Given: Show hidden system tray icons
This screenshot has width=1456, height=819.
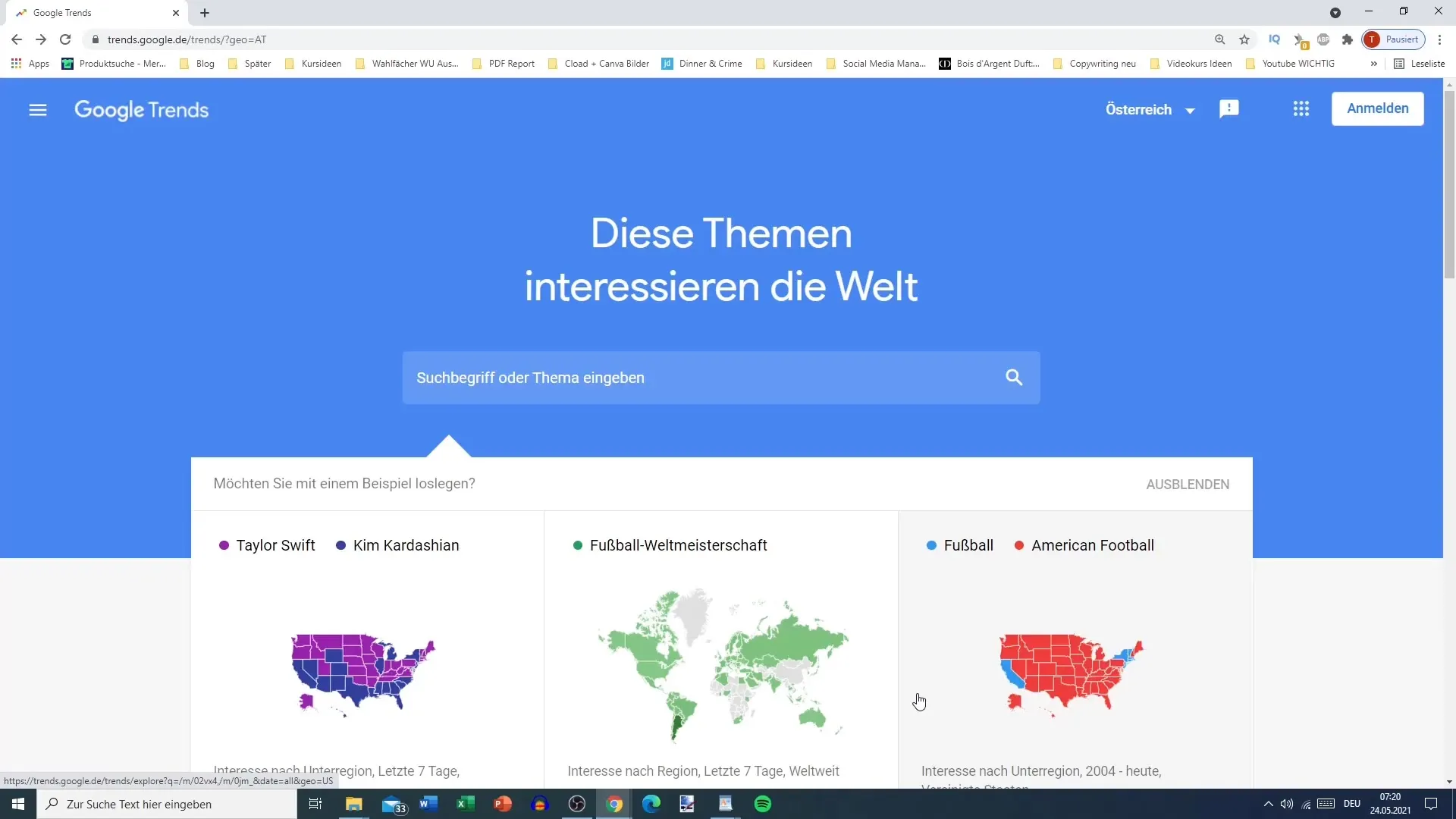Looking at the screenshot, I should (x=1268, y=804).
